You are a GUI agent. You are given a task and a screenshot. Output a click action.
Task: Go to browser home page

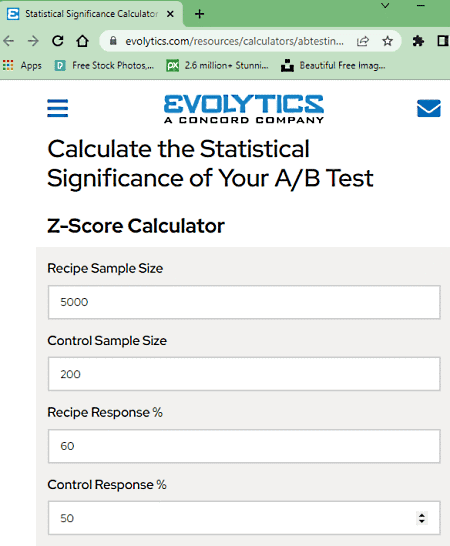coord(82,41)
